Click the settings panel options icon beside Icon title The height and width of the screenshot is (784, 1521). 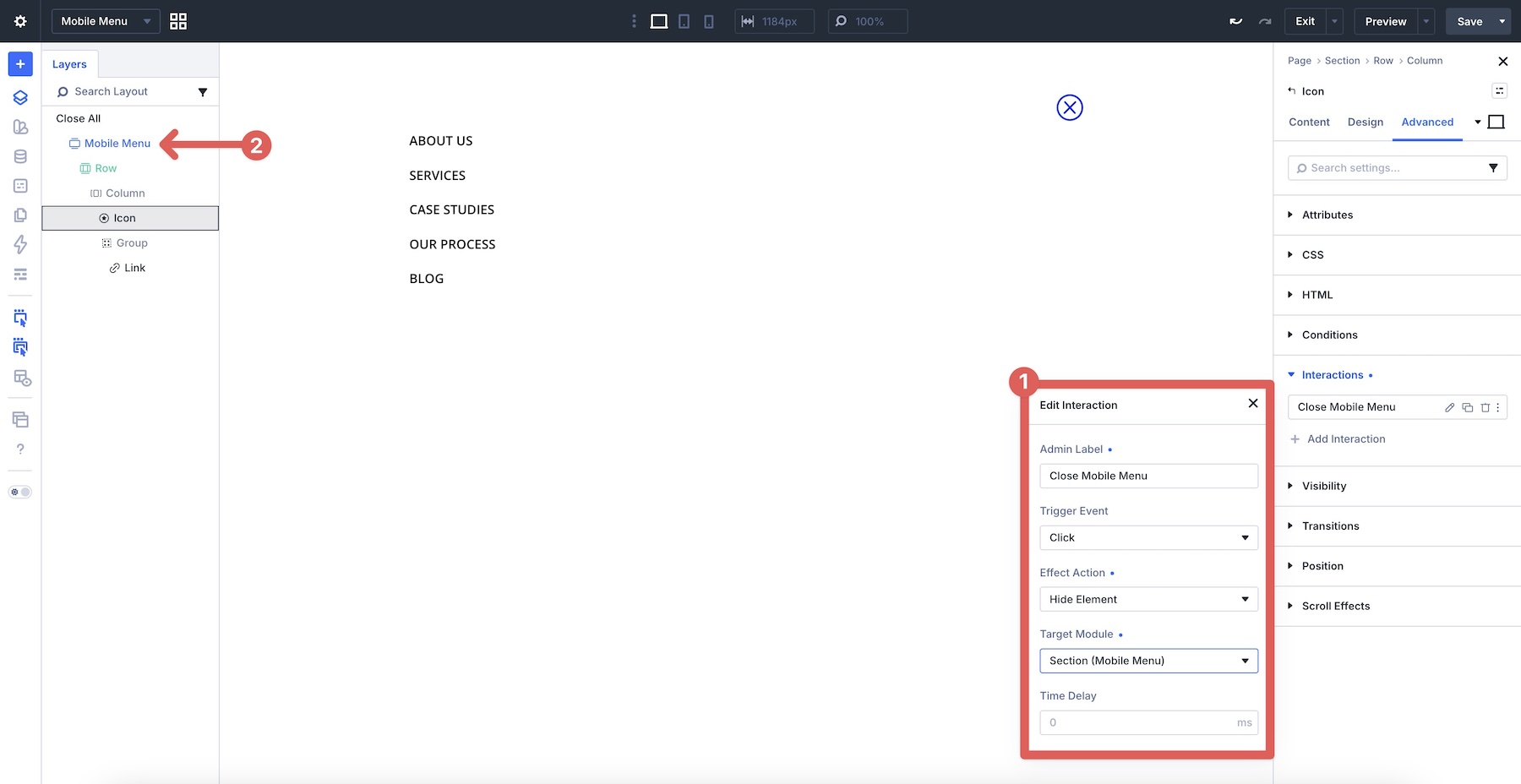tap(1499, 90)
